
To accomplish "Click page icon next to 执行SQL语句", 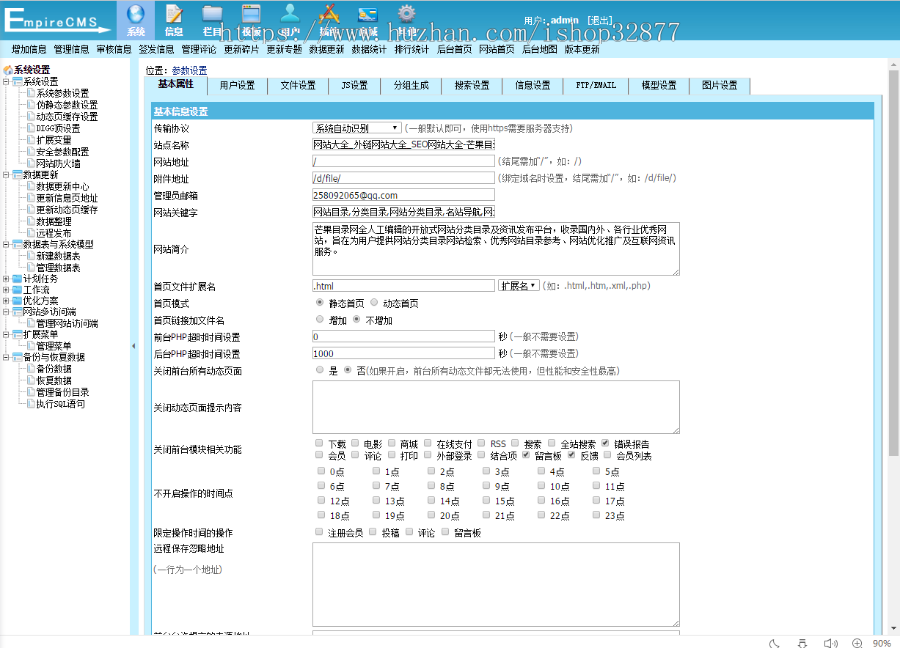I will [31, 403].
